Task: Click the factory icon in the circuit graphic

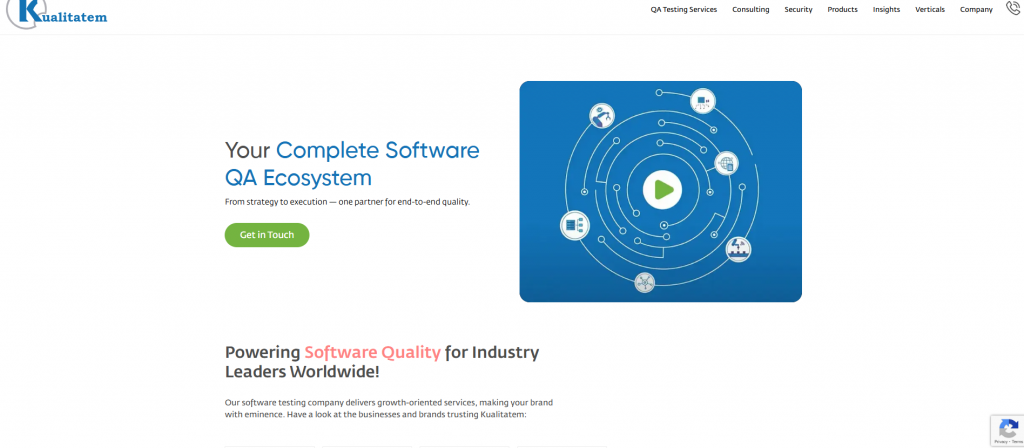Action: coord(737,248)
